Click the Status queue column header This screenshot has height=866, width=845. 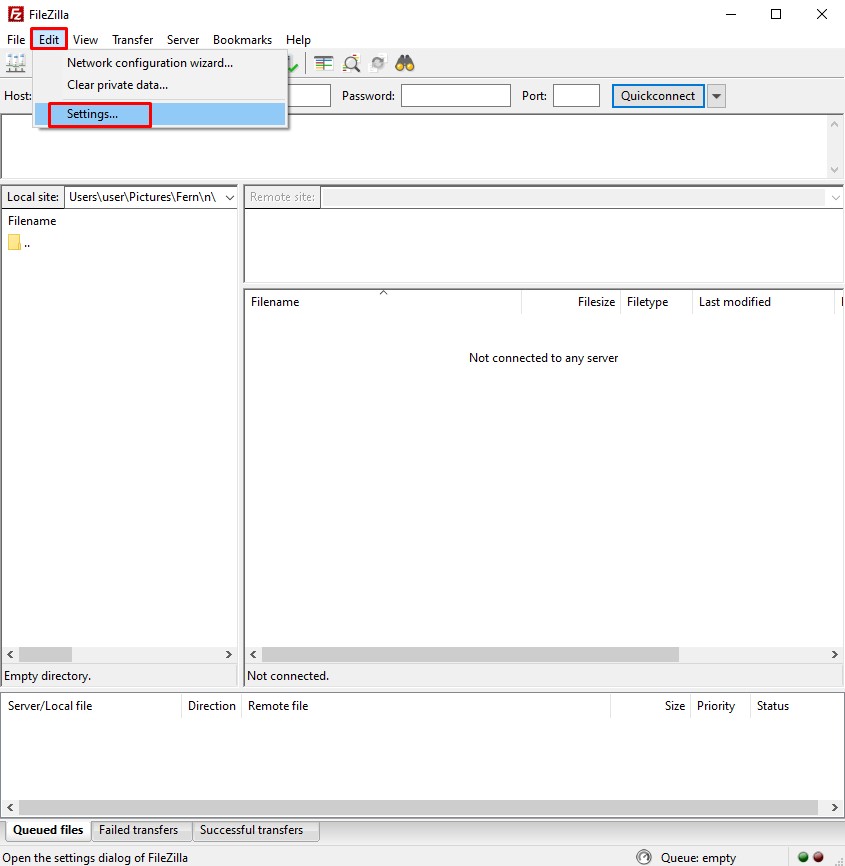[796, 706]
